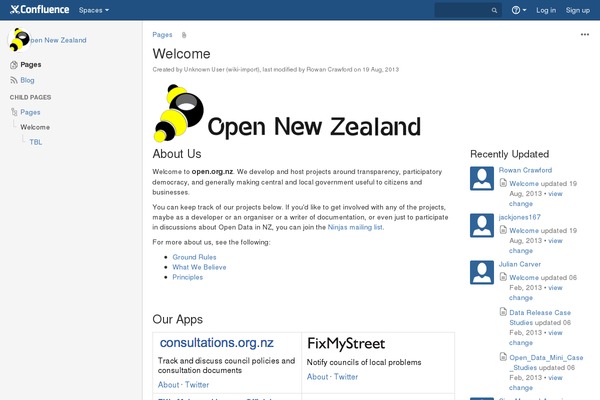The height and width of the screenshot is (400, 600).
Task: View change for Open_Data_Mini_Case_Studies
Action: 536,383
